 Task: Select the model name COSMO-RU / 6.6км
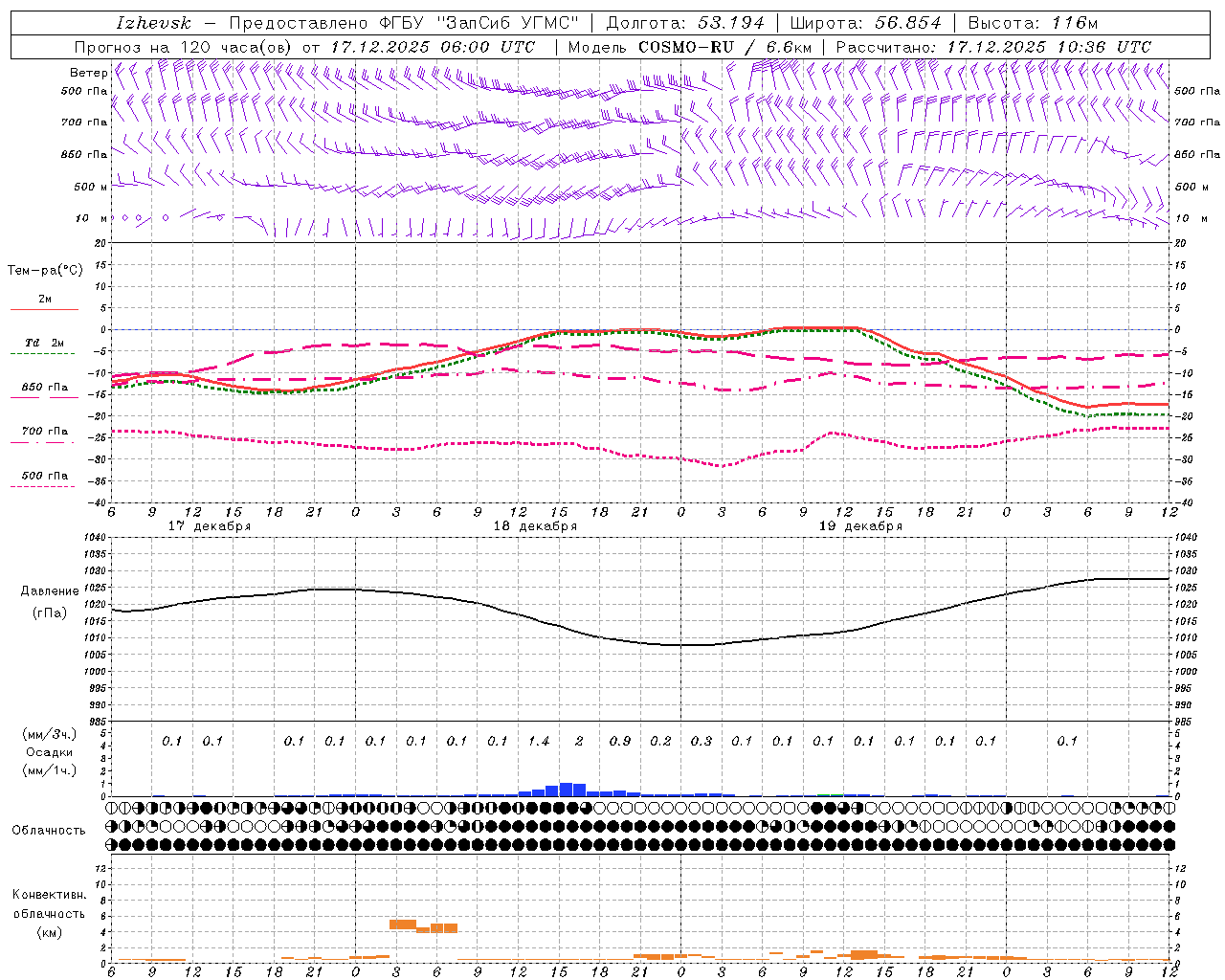point(725,47)
